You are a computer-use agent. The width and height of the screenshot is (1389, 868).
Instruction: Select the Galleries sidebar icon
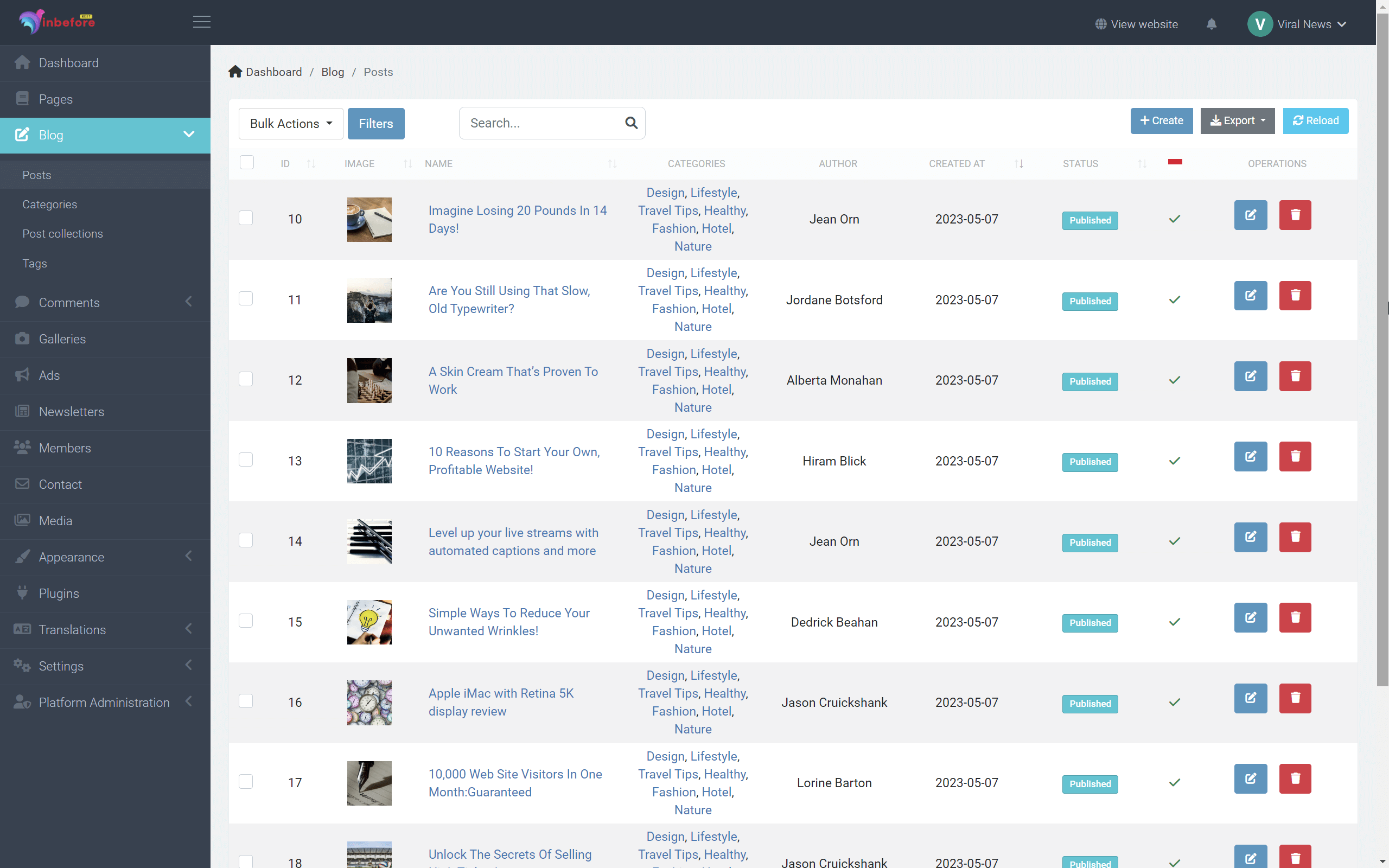[x=22, y=339]
